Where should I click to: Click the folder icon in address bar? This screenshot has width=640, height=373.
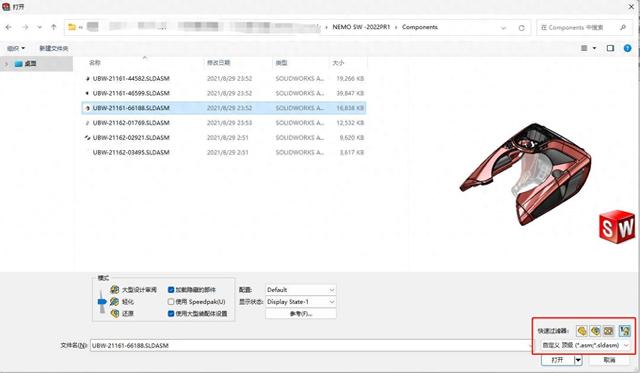coord(72,27)
